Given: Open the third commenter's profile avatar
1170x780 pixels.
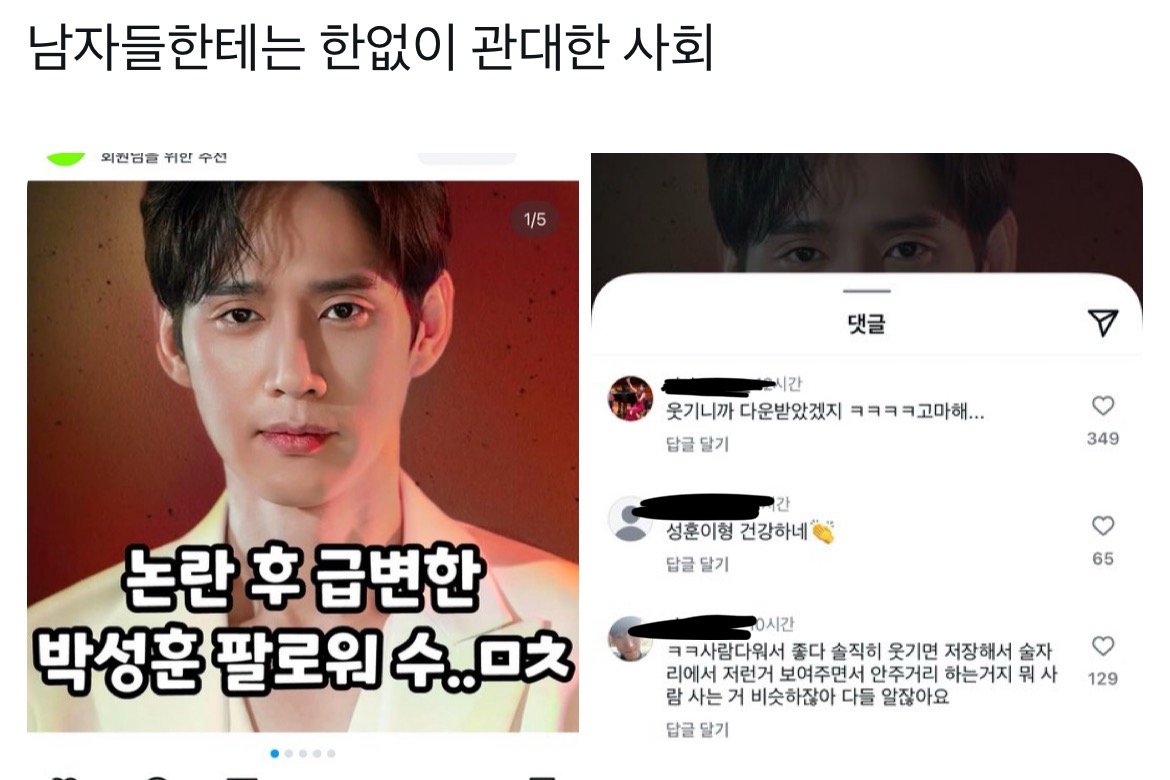Looking at the screenshot, I should pos(629,639).
